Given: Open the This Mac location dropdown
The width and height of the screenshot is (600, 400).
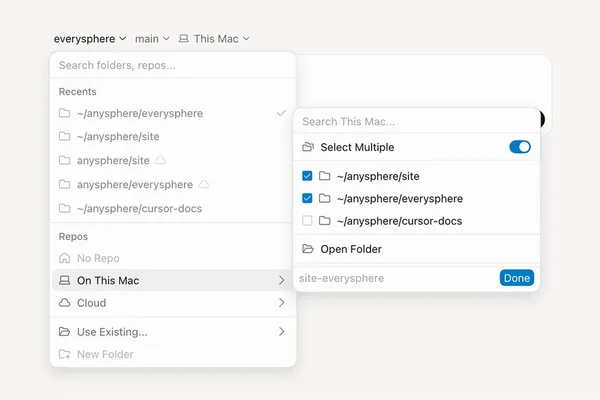Looking at the screenshot, I should pyautogui.click(x=214, y=39).
